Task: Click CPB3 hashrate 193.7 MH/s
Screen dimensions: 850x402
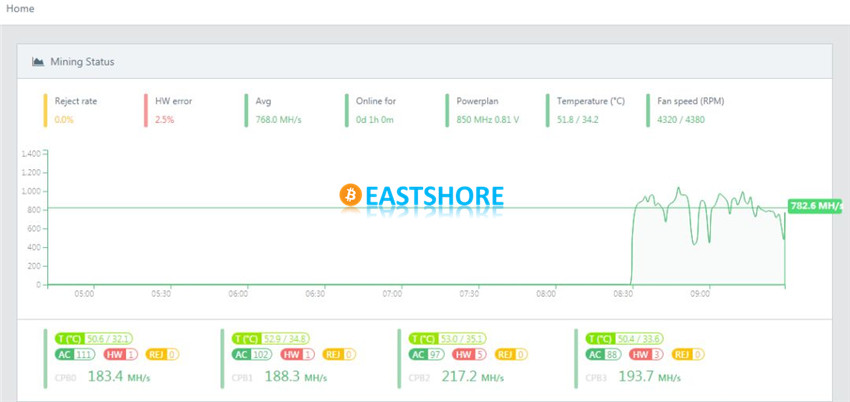Action: (x=649, y=376)
